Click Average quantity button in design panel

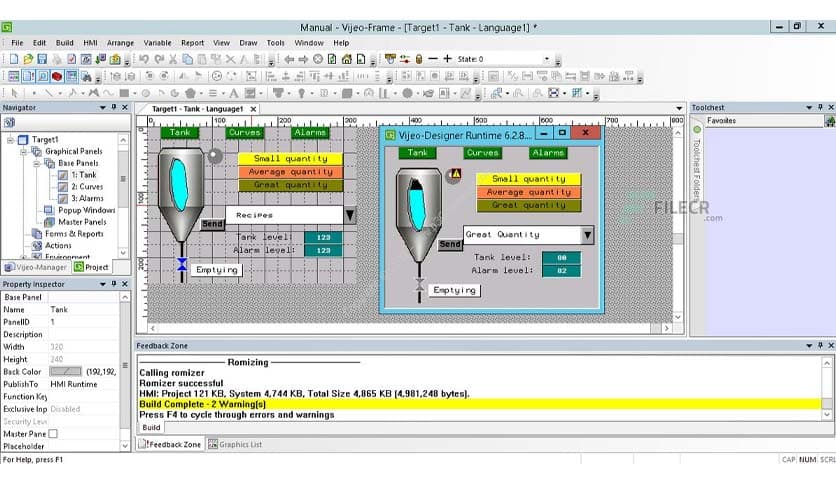[291, 172]
